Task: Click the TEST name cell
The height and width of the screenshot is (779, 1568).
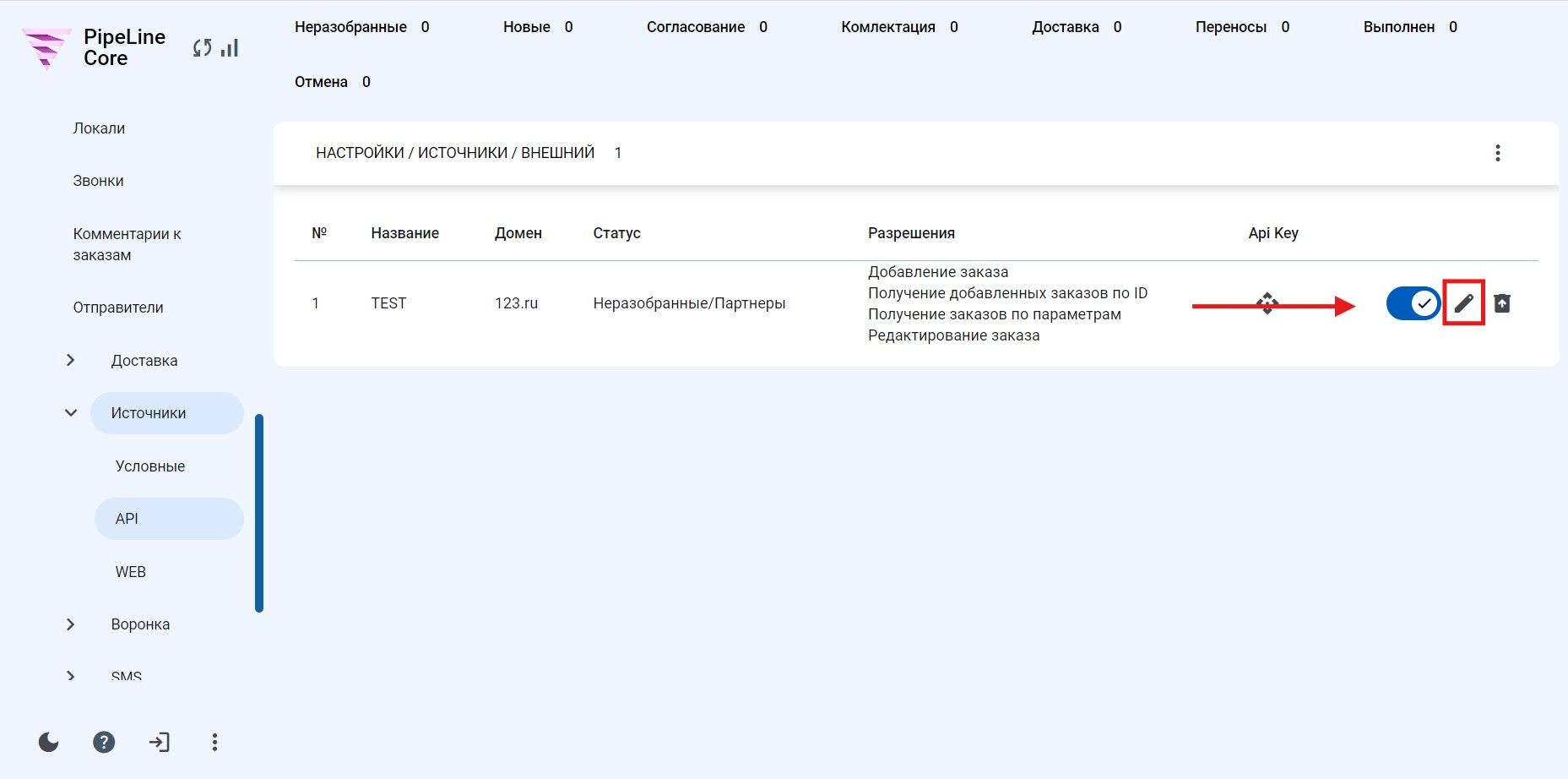Action: coord(388,303)
